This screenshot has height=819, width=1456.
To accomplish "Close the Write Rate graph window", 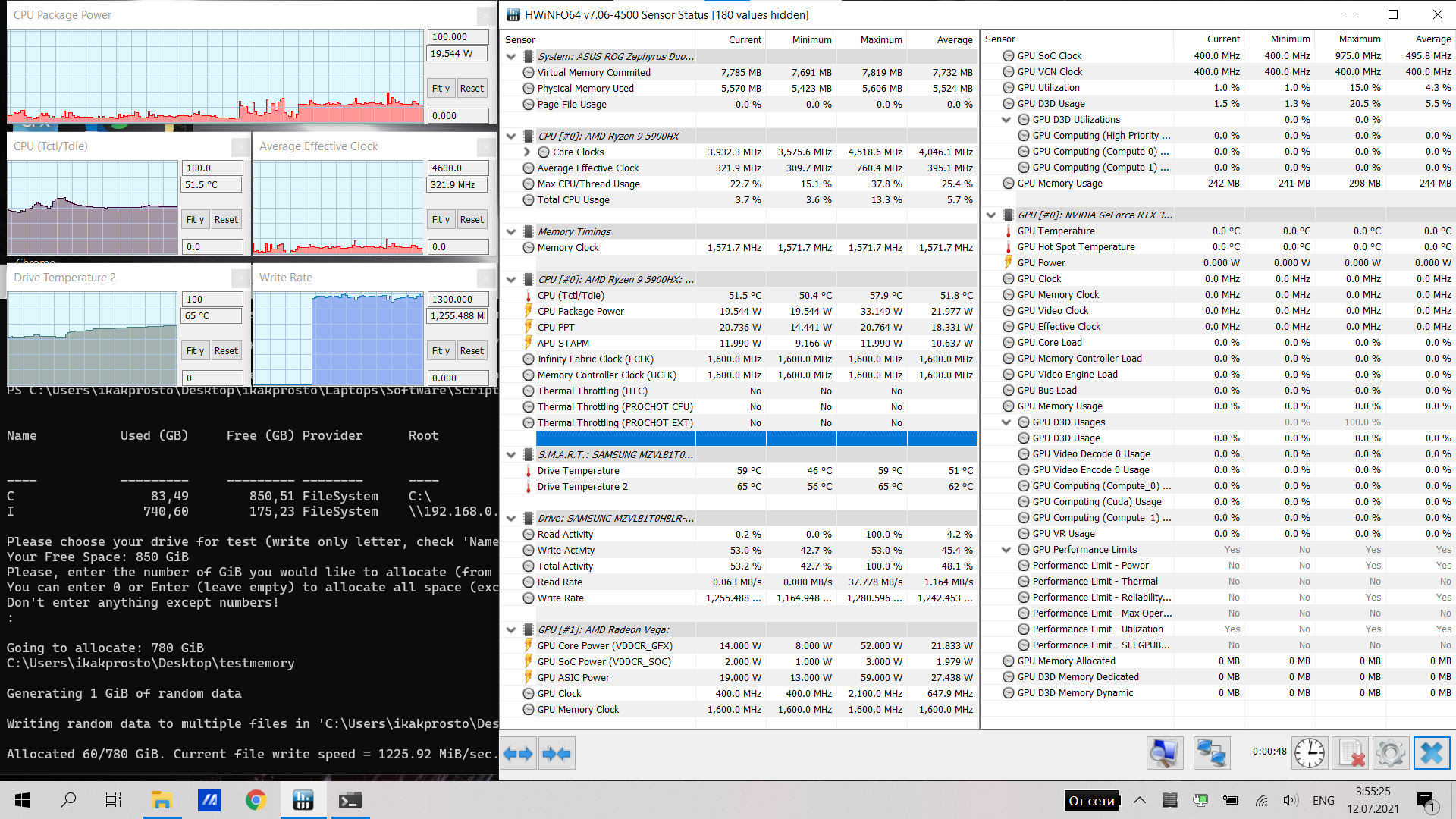I will 485,278.
